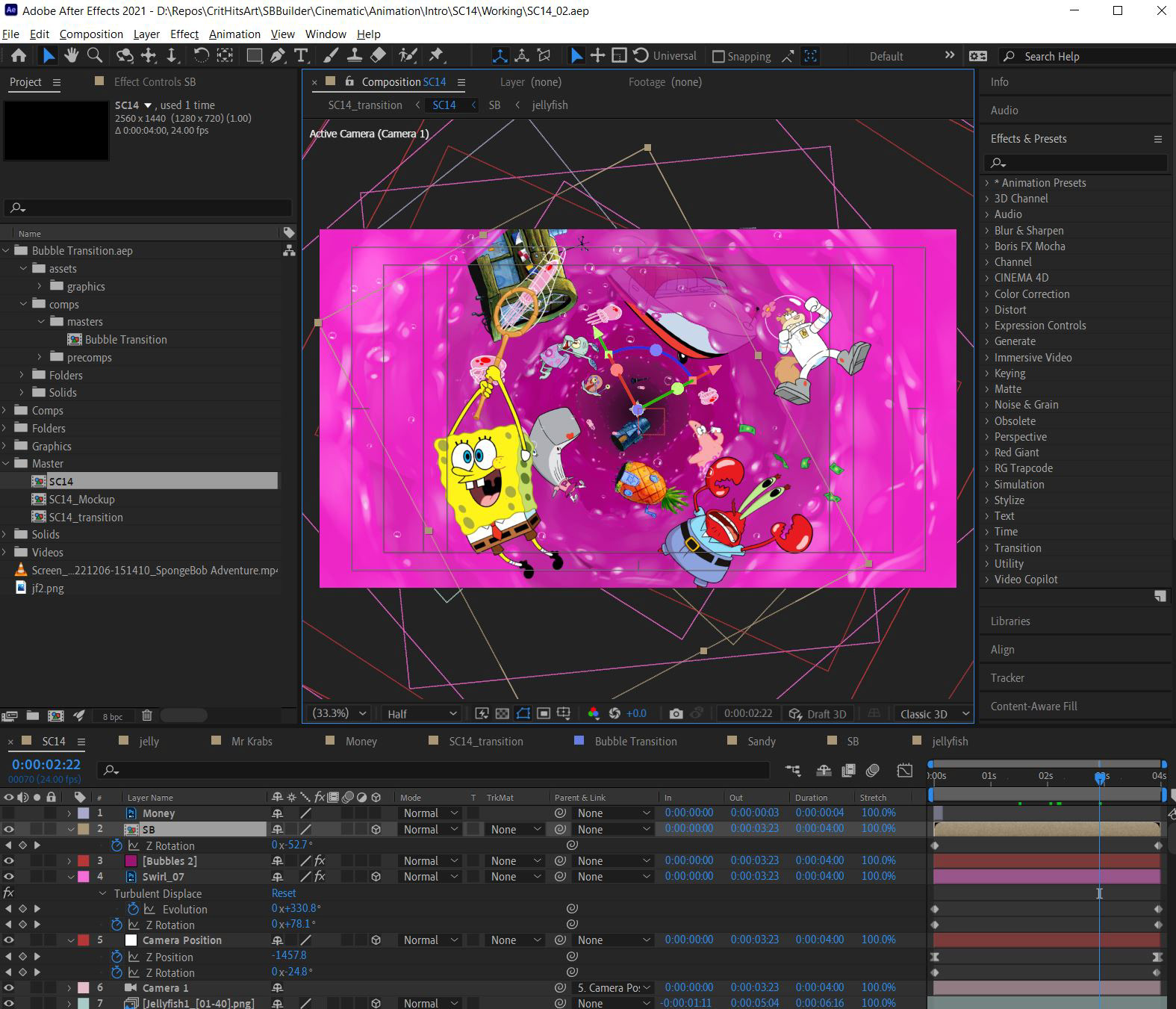Hide the Camera 1 layer
This screenshot has width=1176, height=1009.
click(9, 988)
